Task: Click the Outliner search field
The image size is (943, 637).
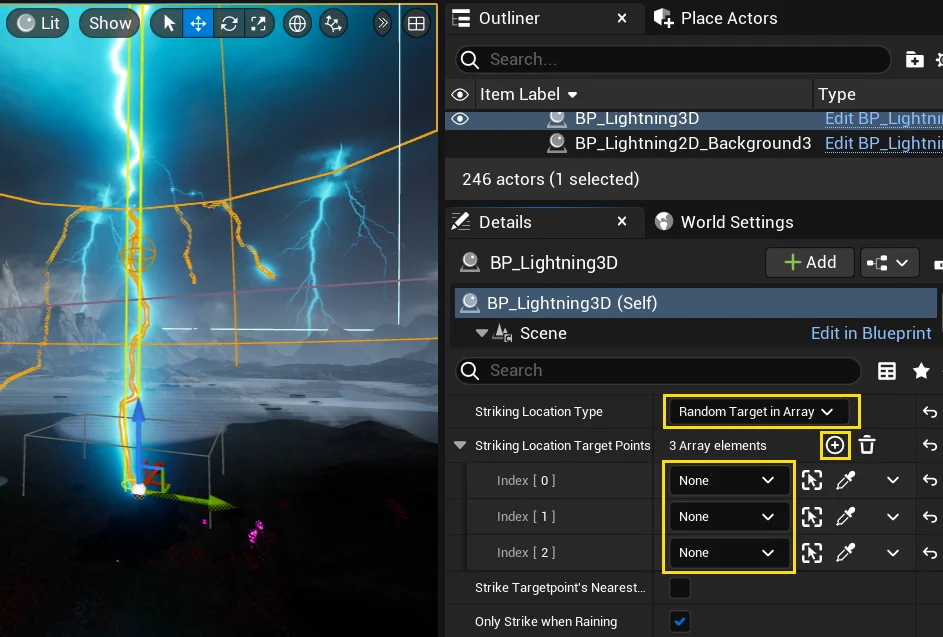Action: [680, 60]
